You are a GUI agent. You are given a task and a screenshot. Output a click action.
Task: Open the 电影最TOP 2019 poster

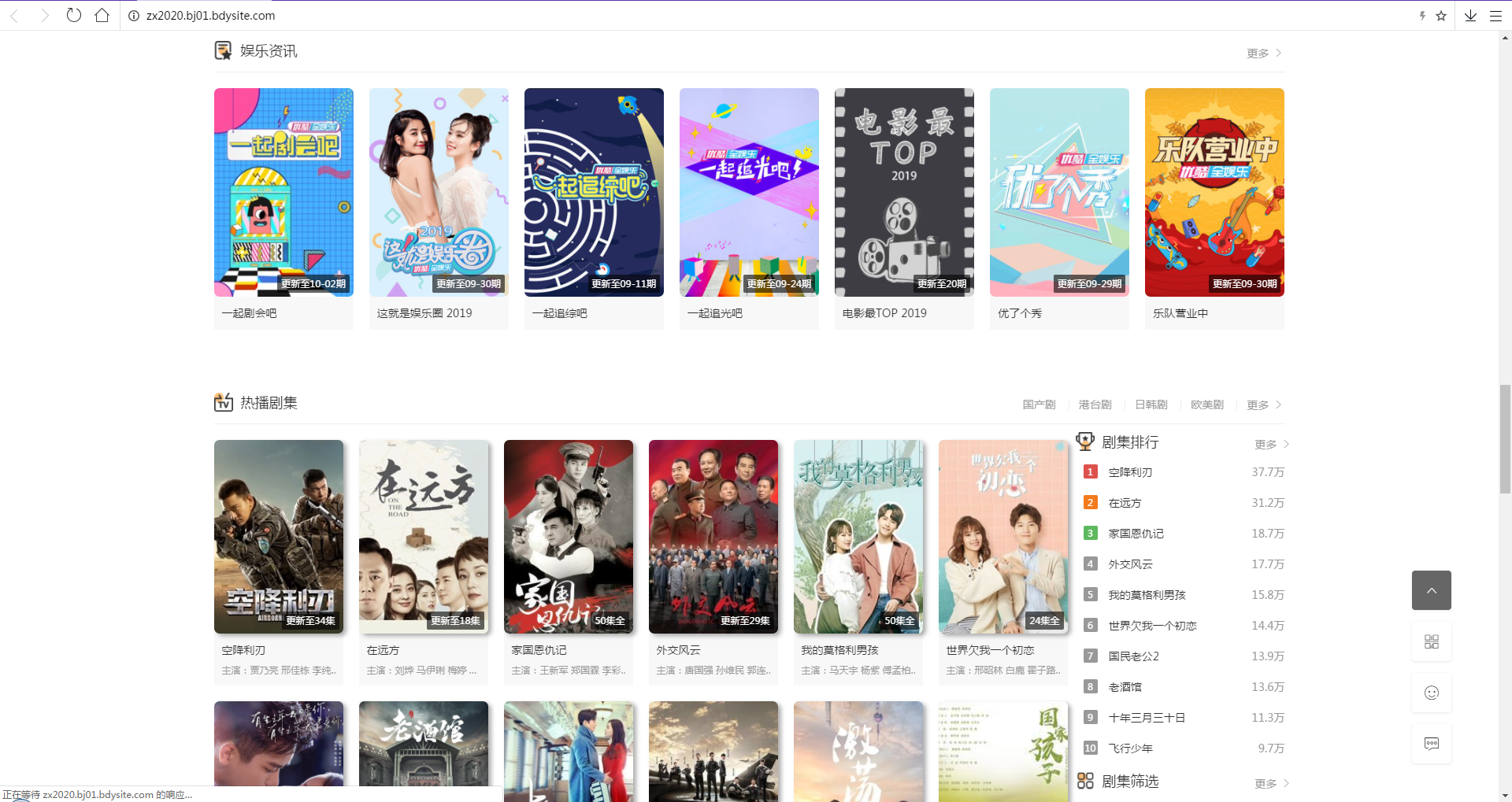pyautogui.click(x=903, y=192)
